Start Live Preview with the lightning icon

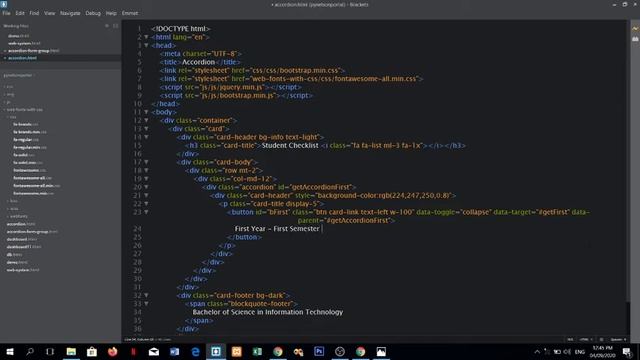click(635, 29)
